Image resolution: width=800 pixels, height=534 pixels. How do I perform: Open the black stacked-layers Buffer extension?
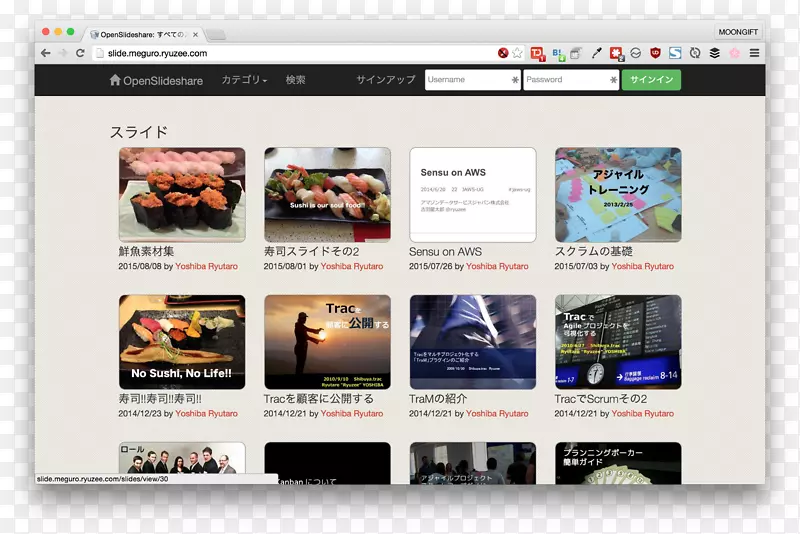pyautogui.click(x=715, y=53)
